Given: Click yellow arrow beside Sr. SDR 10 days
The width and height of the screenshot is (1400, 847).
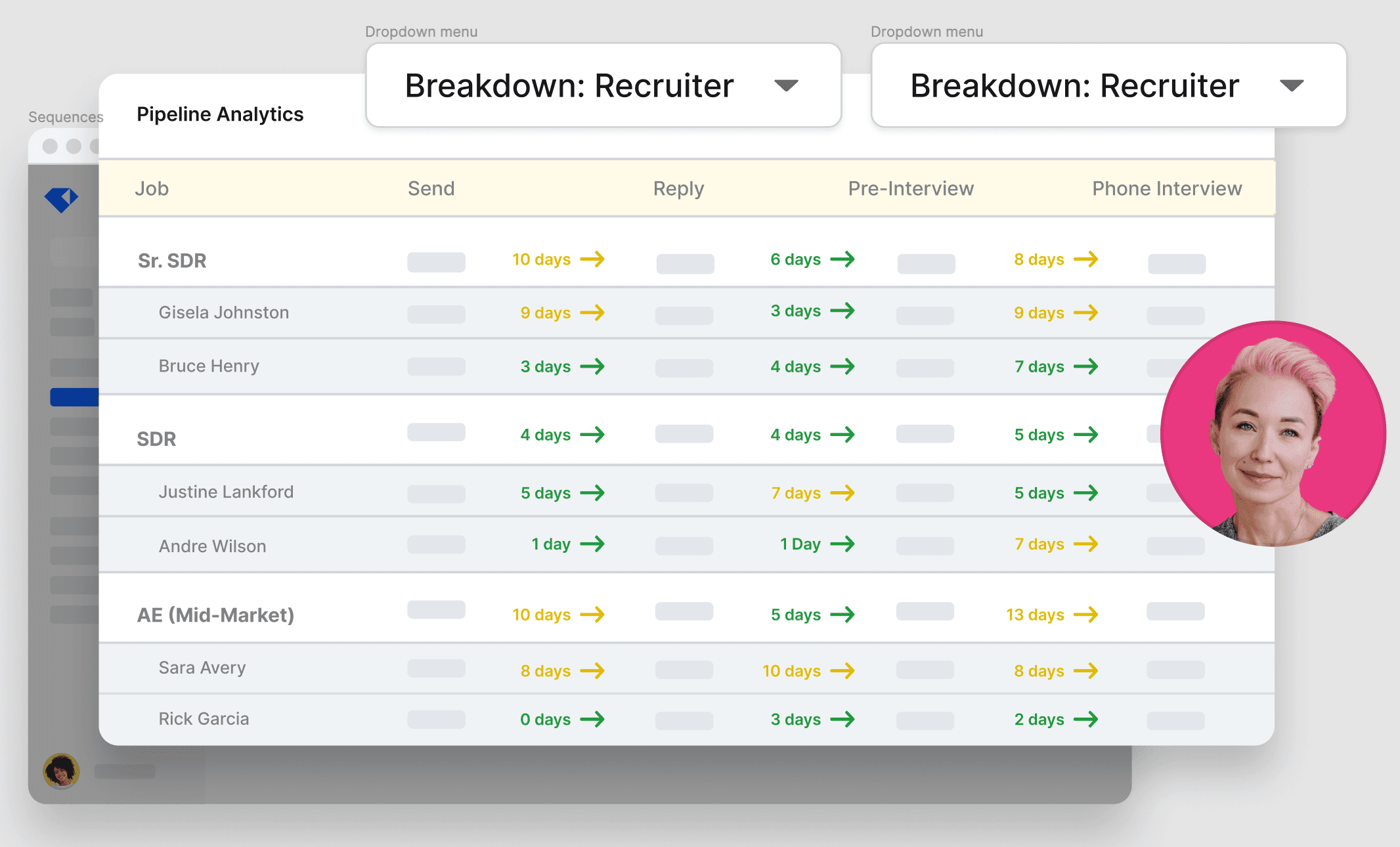Looking at the screenshot, I should [592, 259].
